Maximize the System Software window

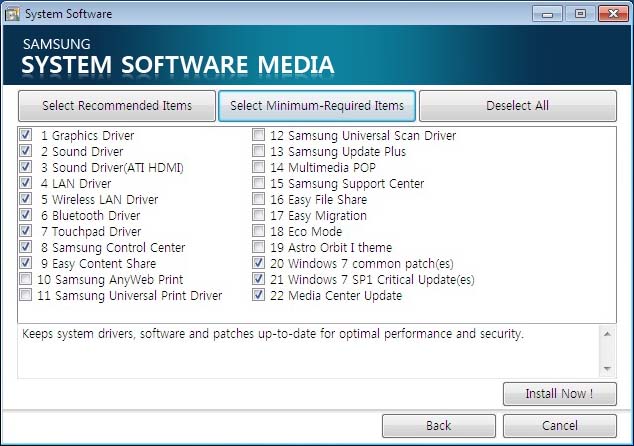(580, 14)
